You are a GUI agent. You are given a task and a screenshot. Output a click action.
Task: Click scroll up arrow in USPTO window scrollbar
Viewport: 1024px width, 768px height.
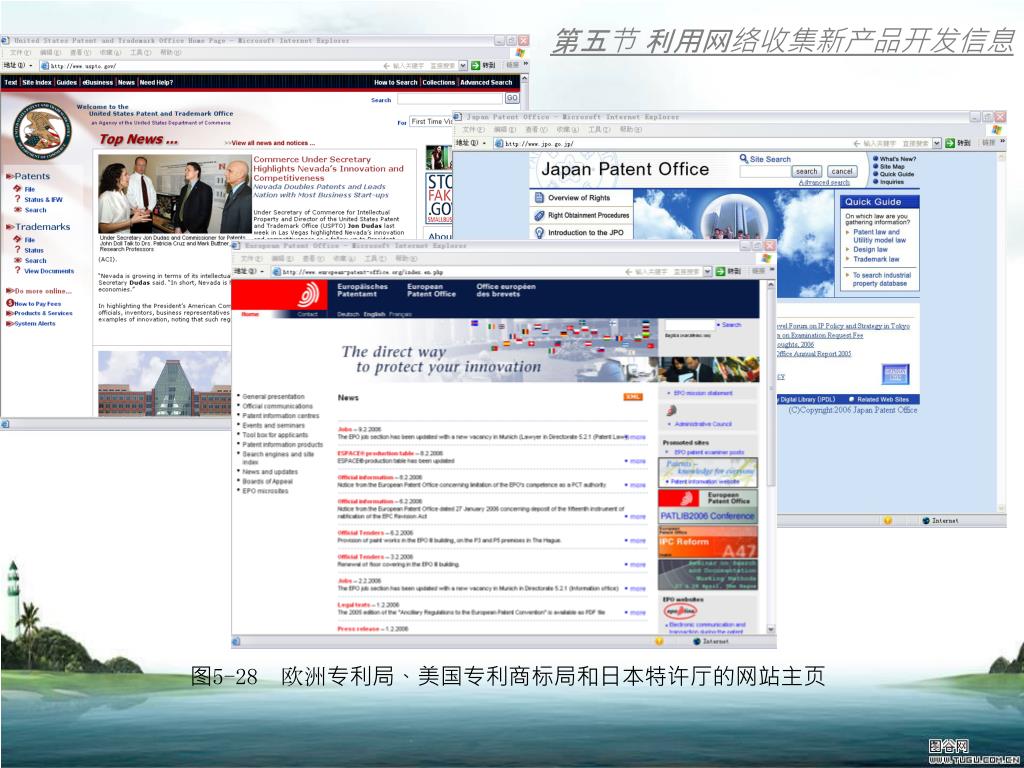pyautogui.click(x=524, y=79)
